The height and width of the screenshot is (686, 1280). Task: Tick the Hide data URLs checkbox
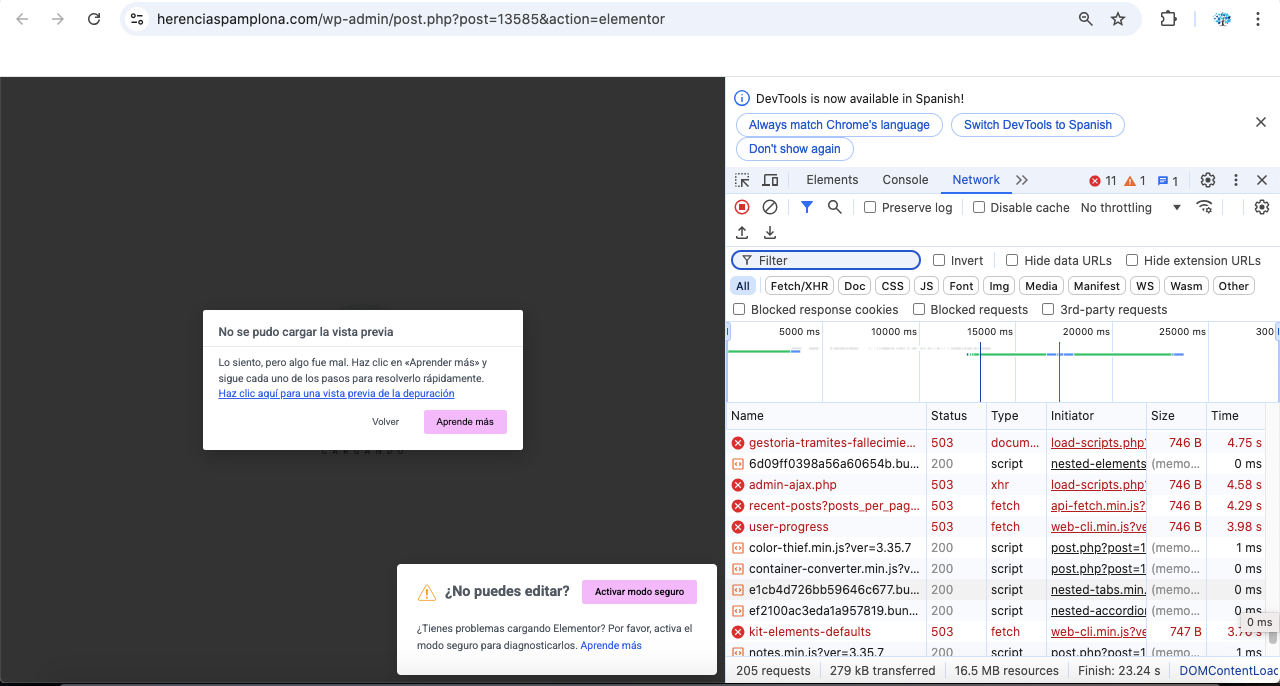coord(1012,260)
